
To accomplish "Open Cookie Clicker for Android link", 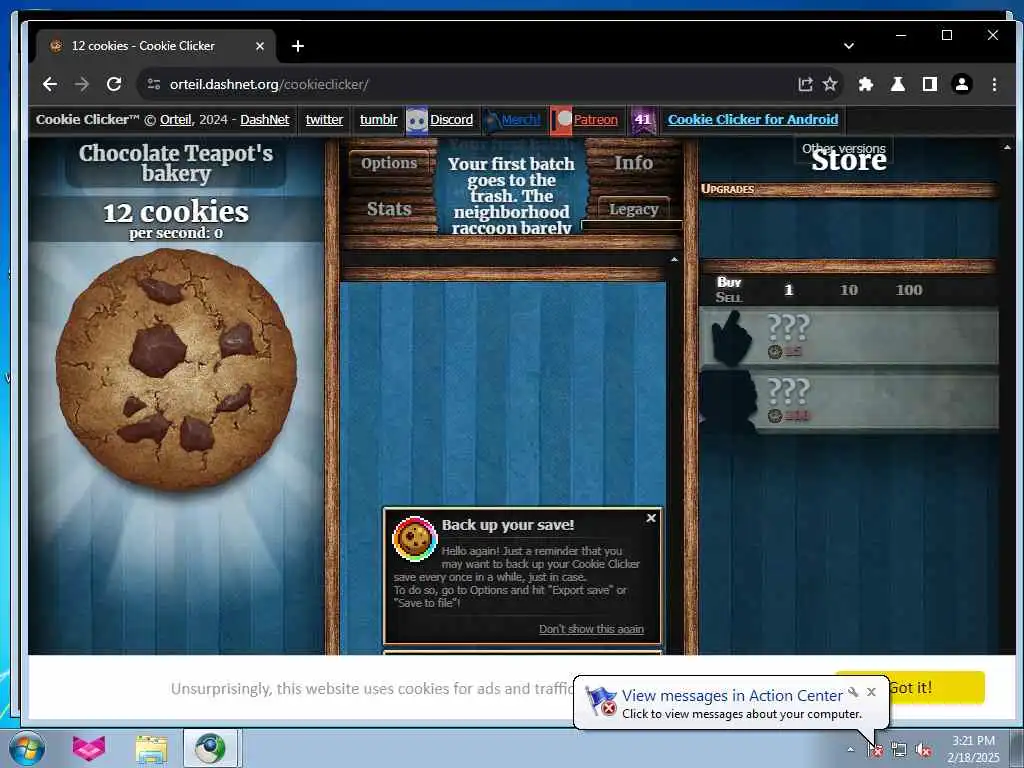I will coord(753,120).
